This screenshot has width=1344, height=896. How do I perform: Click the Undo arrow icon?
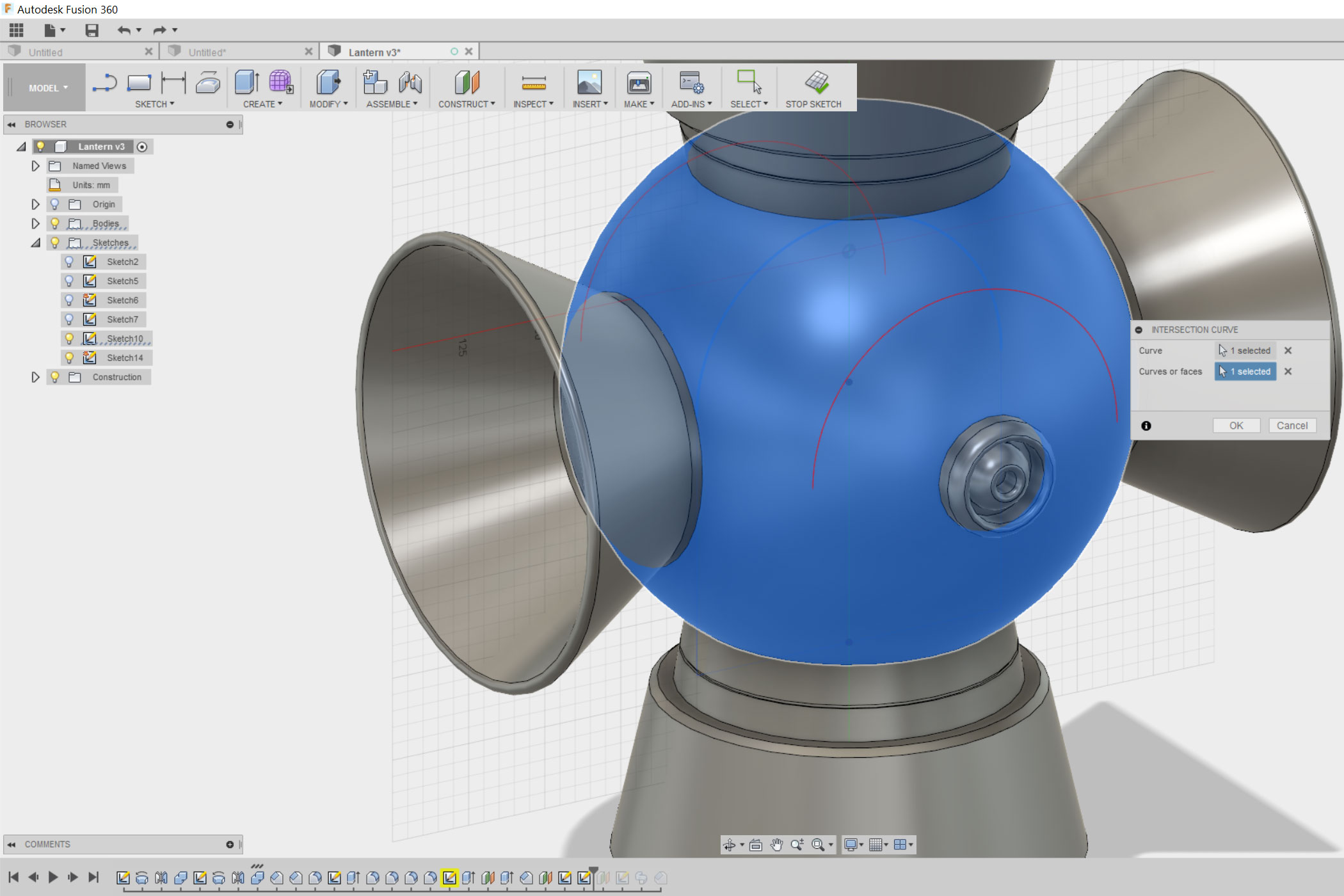(x=124, y=30)
